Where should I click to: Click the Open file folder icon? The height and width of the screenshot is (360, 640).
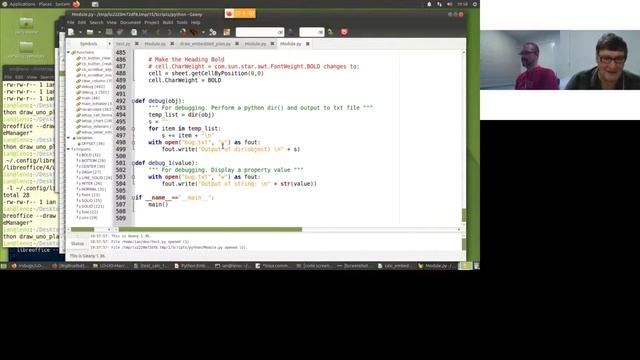tap(90, 32)
